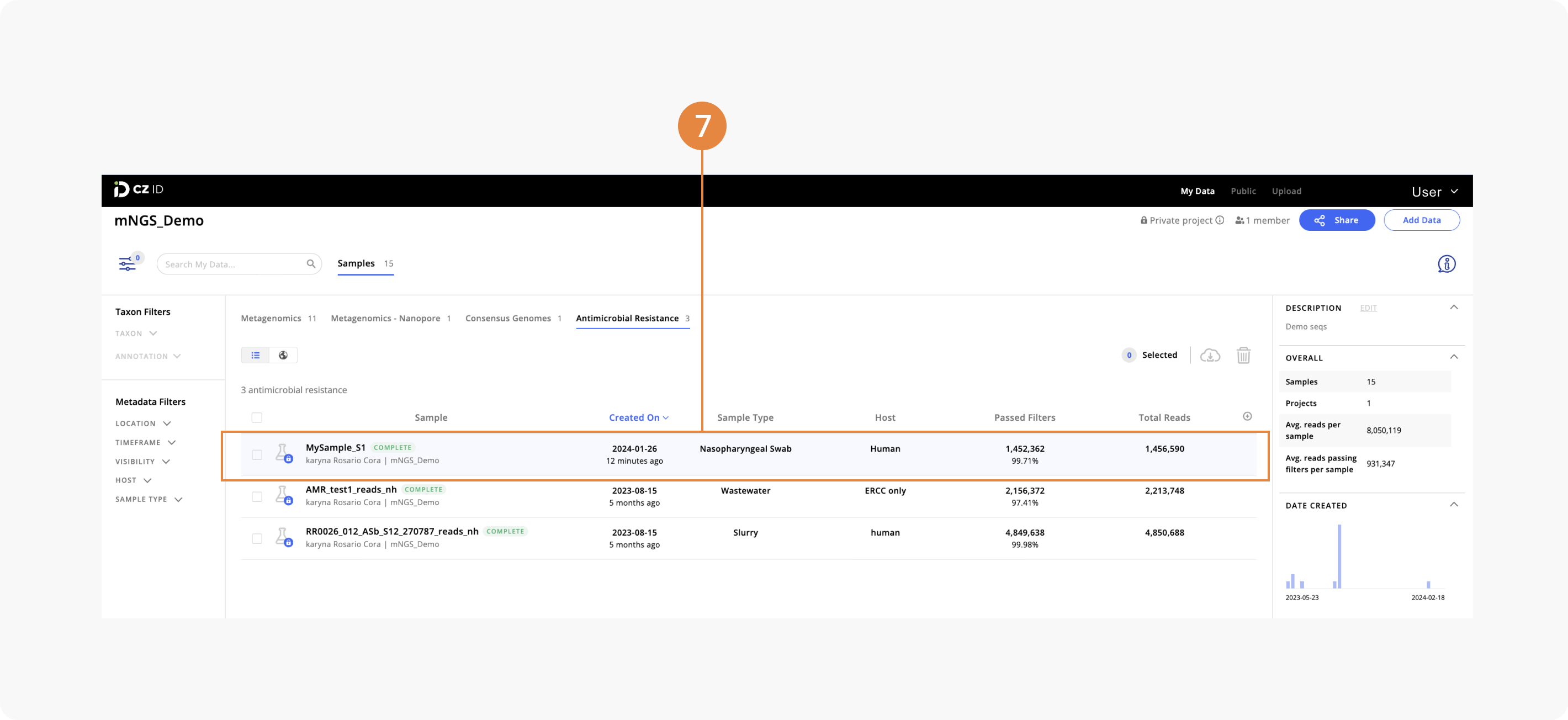This screenshot has height=720, width=1568.
Task: Expand the Host filter dropdown
Action: tap(133, 480)
